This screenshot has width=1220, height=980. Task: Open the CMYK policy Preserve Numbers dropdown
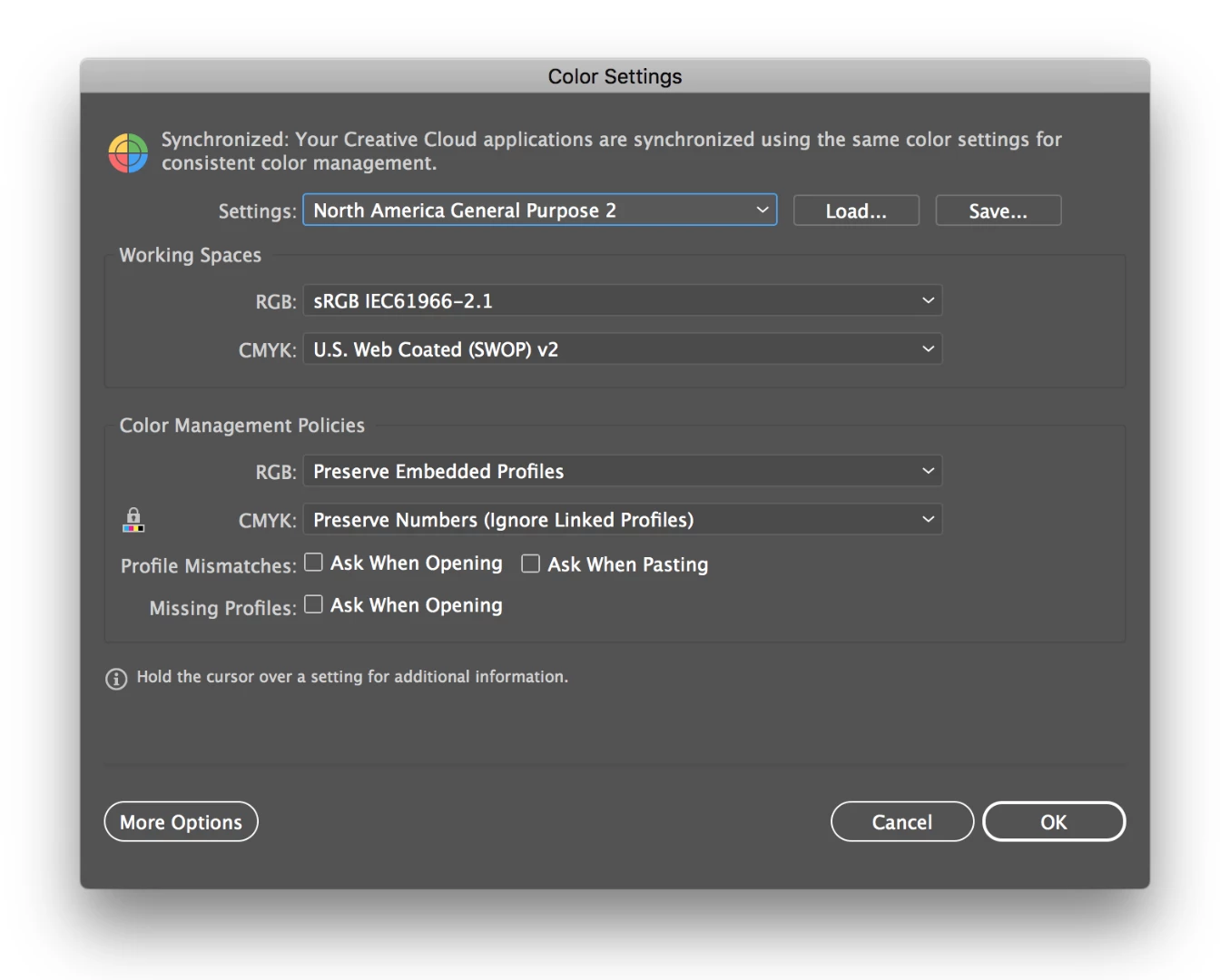pos(623,520)
